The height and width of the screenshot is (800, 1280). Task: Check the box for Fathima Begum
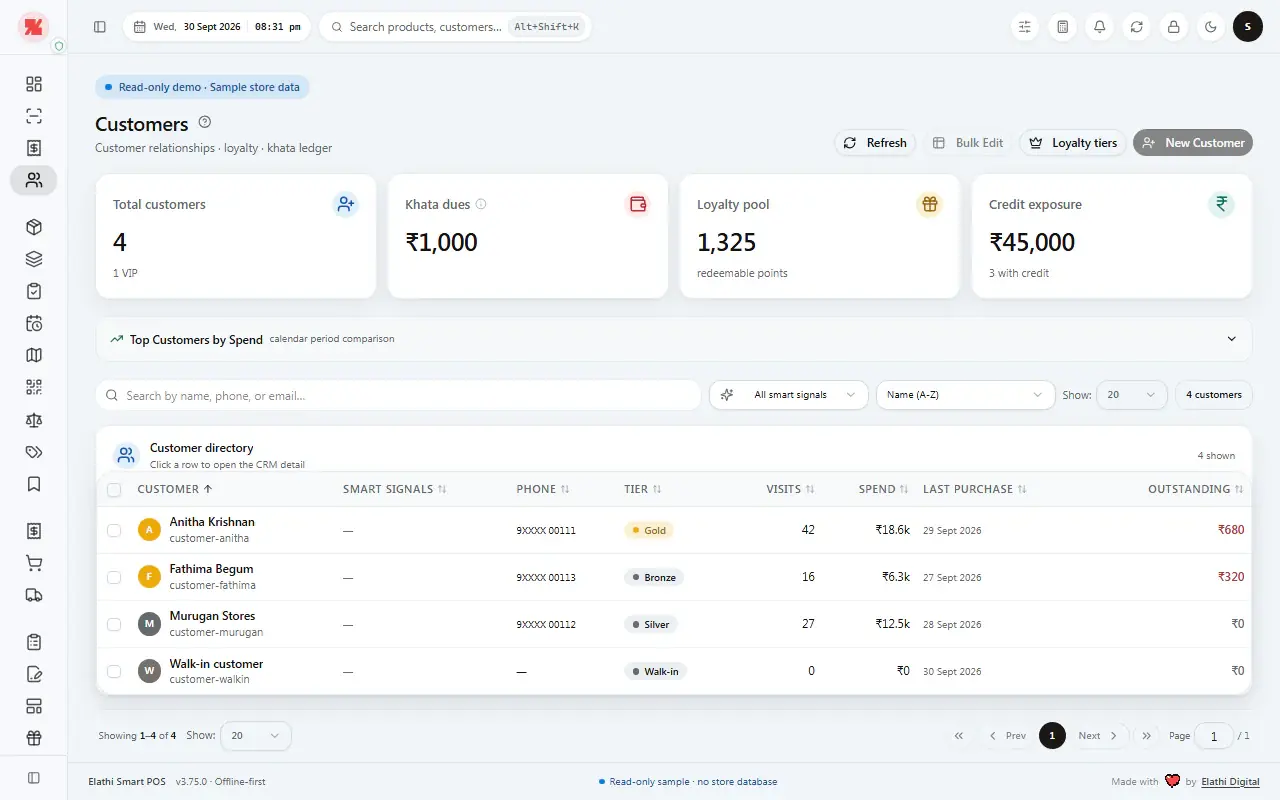coord(114,577)
